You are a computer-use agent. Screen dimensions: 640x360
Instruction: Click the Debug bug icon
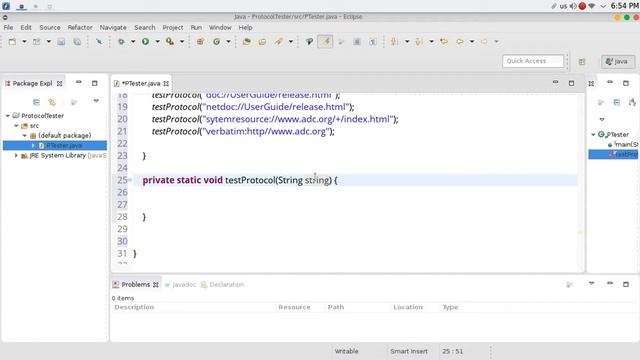coord(121,42)
